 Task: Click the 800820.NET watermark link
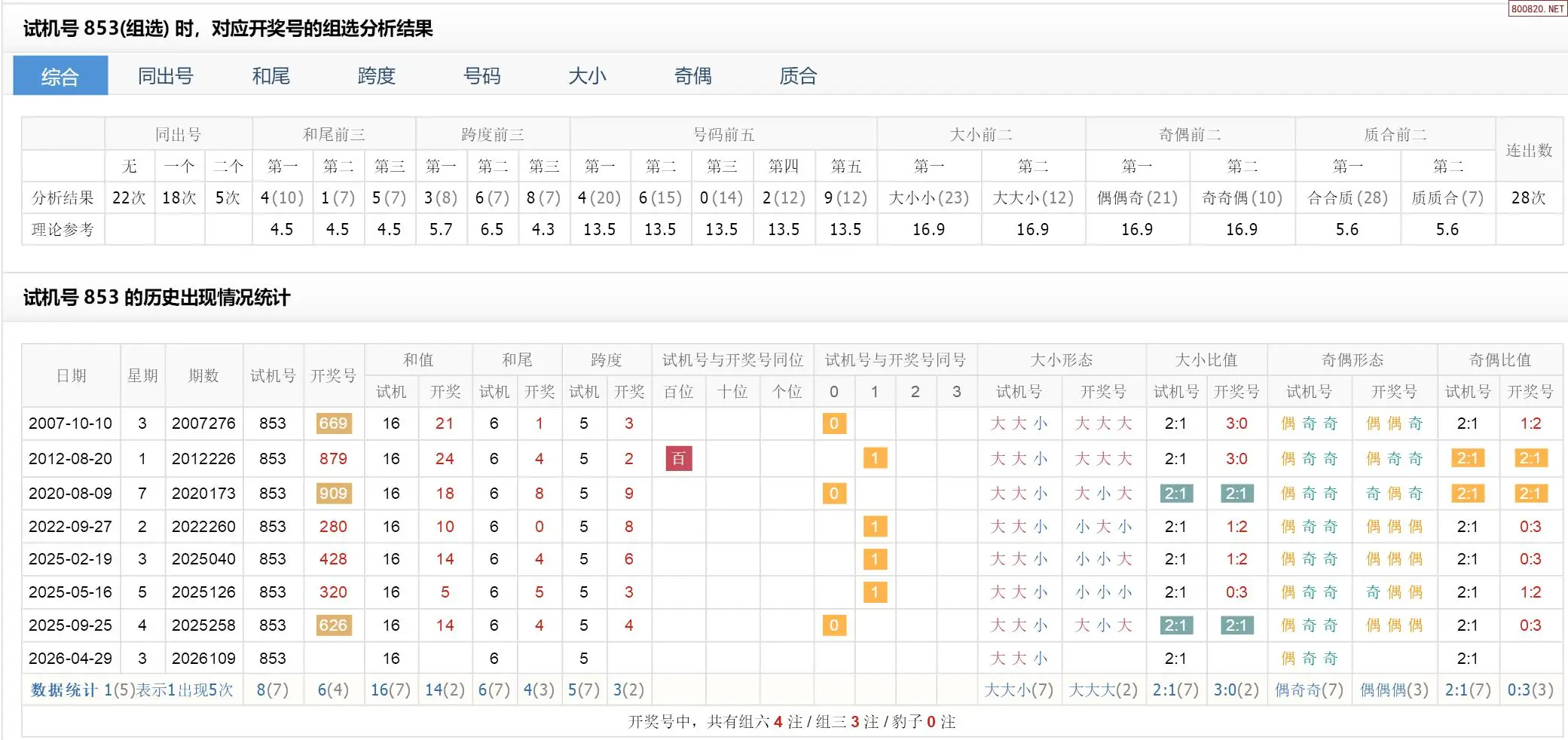1537,9
